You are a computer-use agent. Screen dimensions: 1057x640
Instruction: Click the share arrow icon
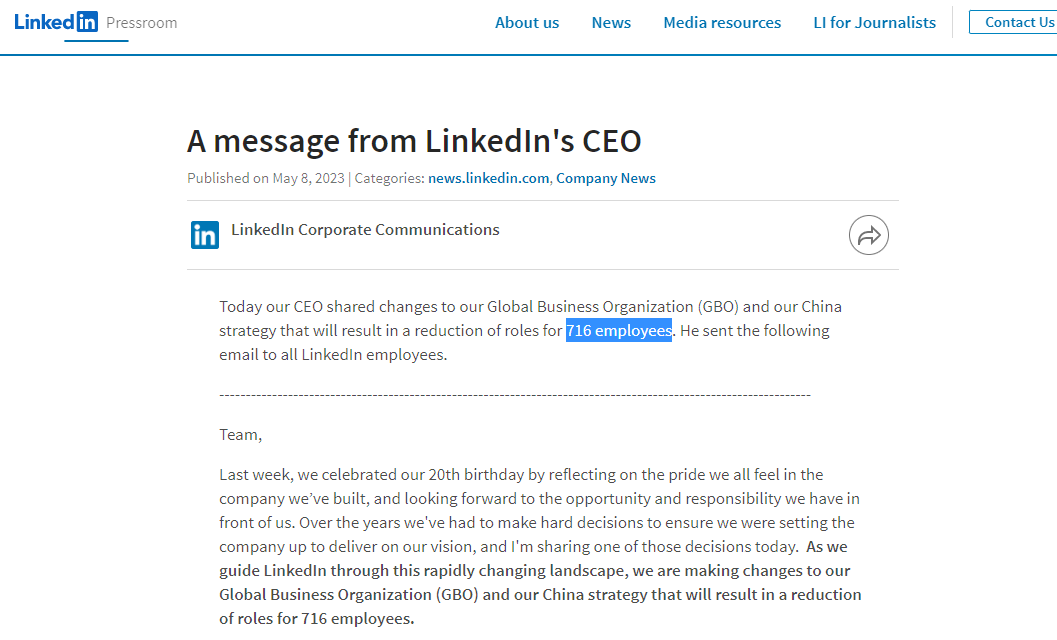point(868,236)
